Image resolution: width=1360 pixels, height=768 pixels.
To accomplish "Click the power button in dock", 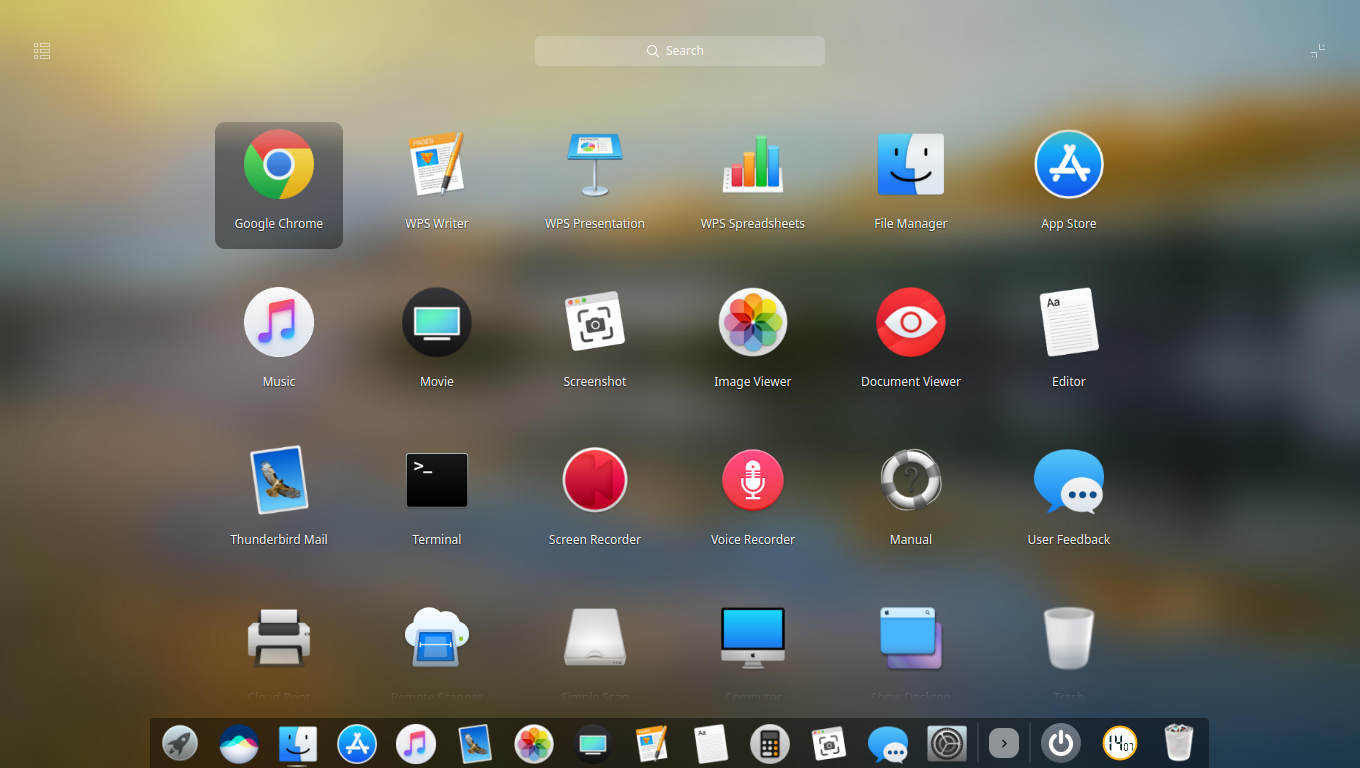I will pos(1061,744).
